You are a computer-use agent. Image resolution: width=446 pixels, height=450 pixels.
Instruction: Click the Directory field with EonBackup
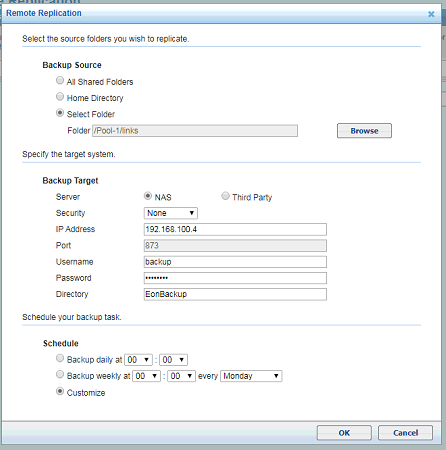[235, 294]
